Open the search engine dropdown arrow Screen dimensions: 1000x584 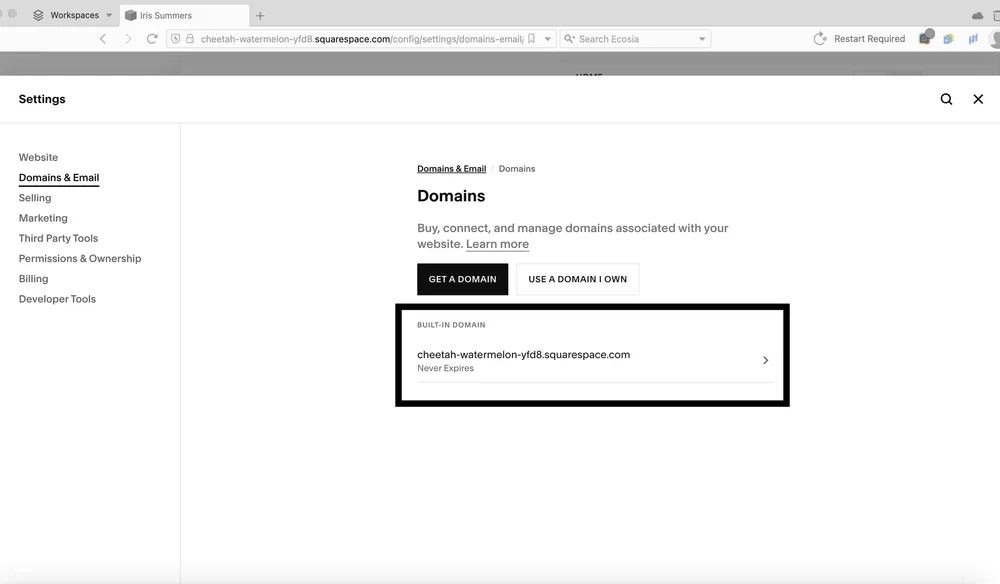point(702,39)
